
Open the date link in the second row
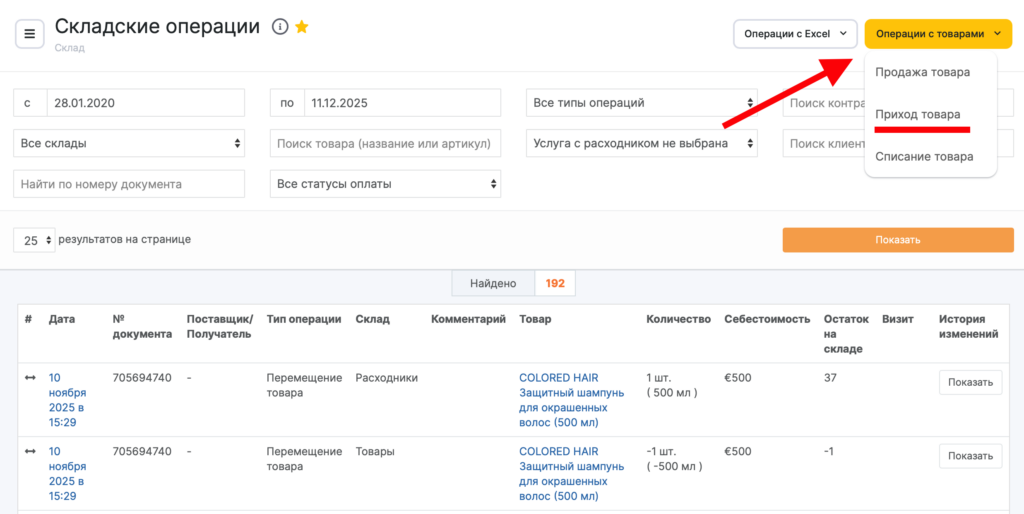coord(68,473)
